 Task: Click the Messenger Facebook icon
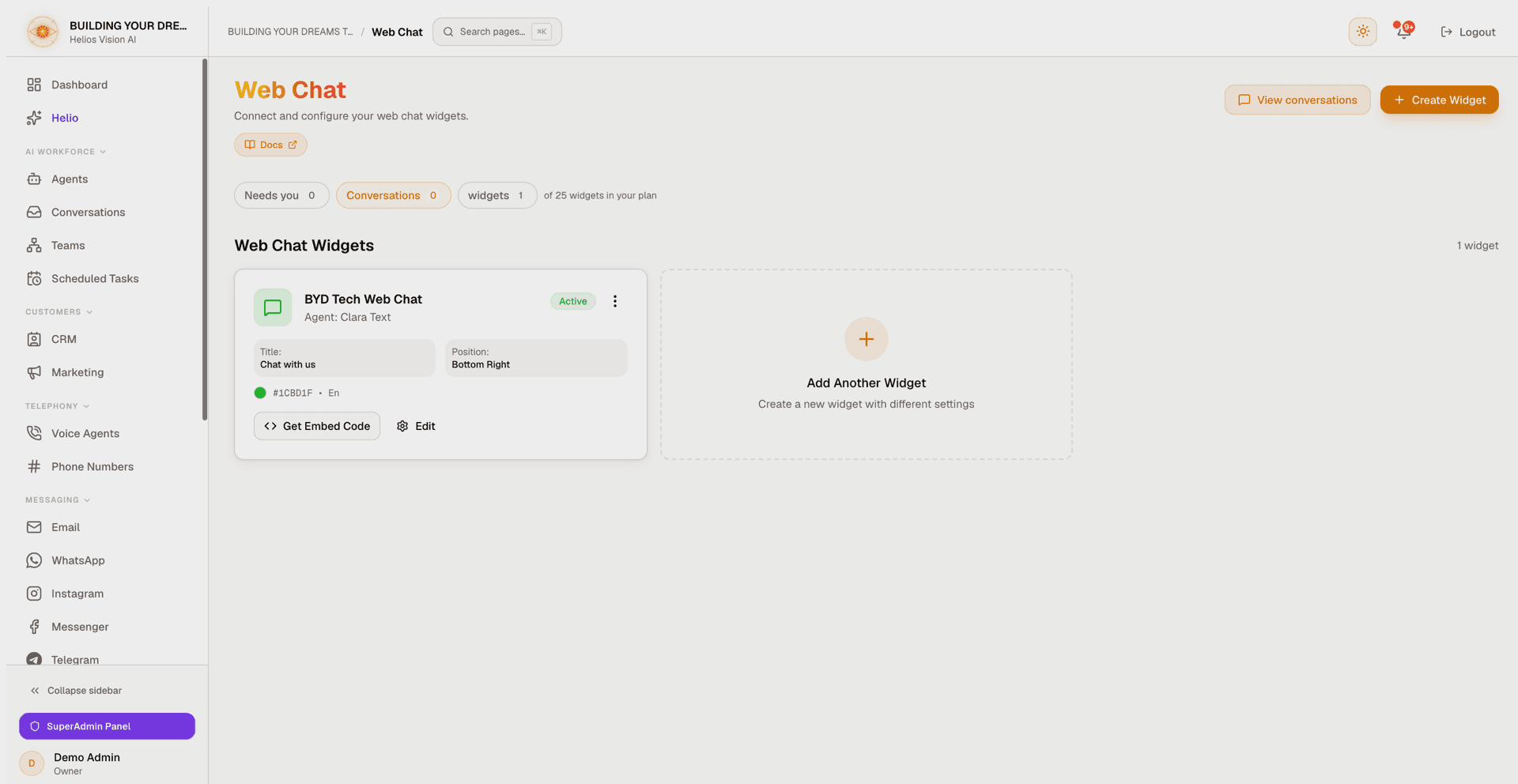pyautogui.click(x=34, y=628)
